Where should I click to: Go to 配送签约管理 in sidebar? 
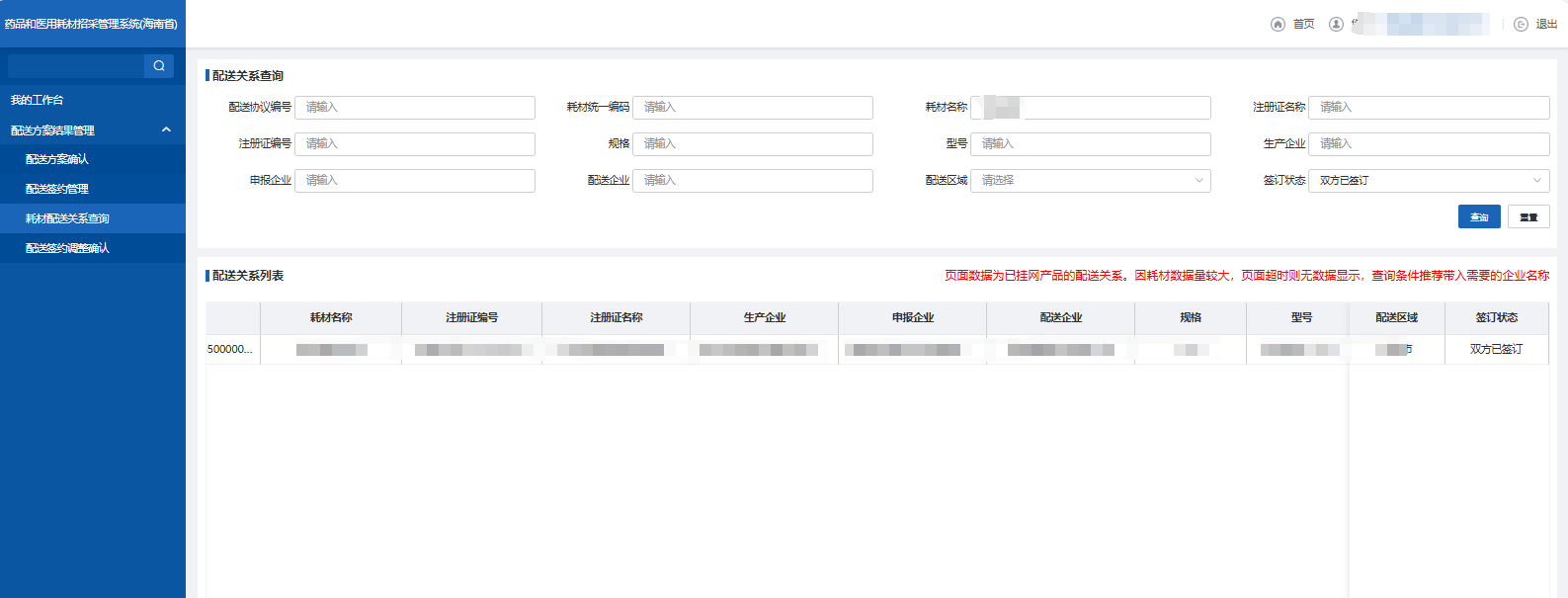click(x=57, y=189)
